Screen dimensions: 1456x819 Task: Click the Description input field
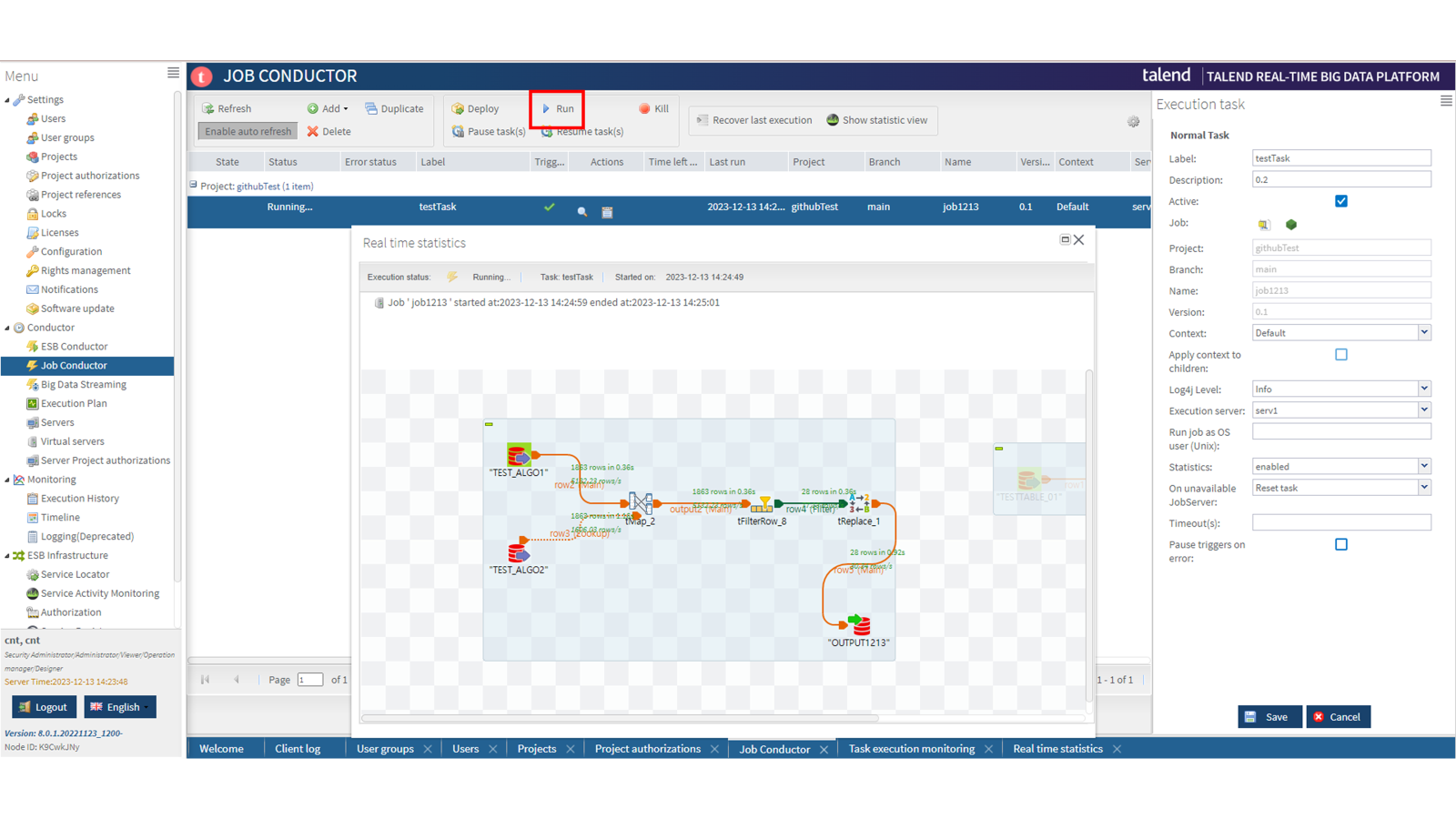1341,179
